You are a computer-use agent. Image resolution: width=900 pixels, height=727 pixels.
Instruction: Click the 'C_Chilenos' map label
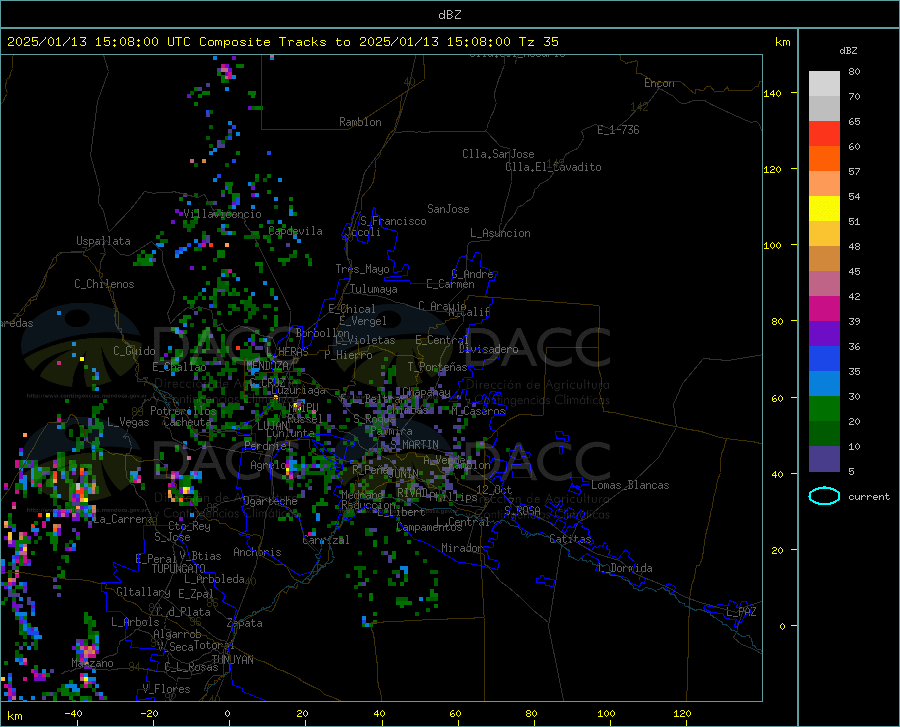[x=104, y=284]
